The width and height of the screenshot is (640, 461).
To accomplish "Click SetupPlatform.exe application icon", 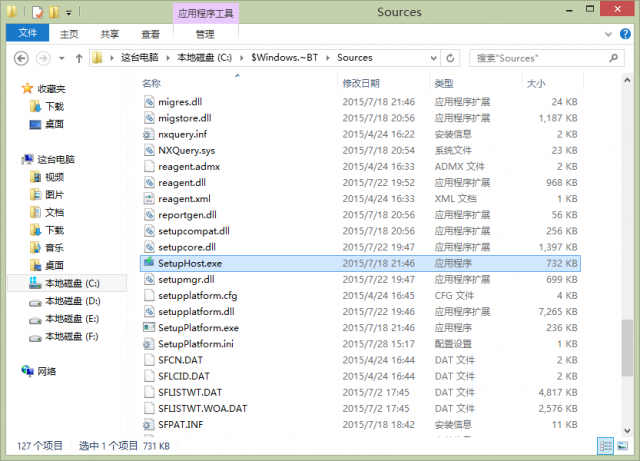I will [x=149, y=327].
